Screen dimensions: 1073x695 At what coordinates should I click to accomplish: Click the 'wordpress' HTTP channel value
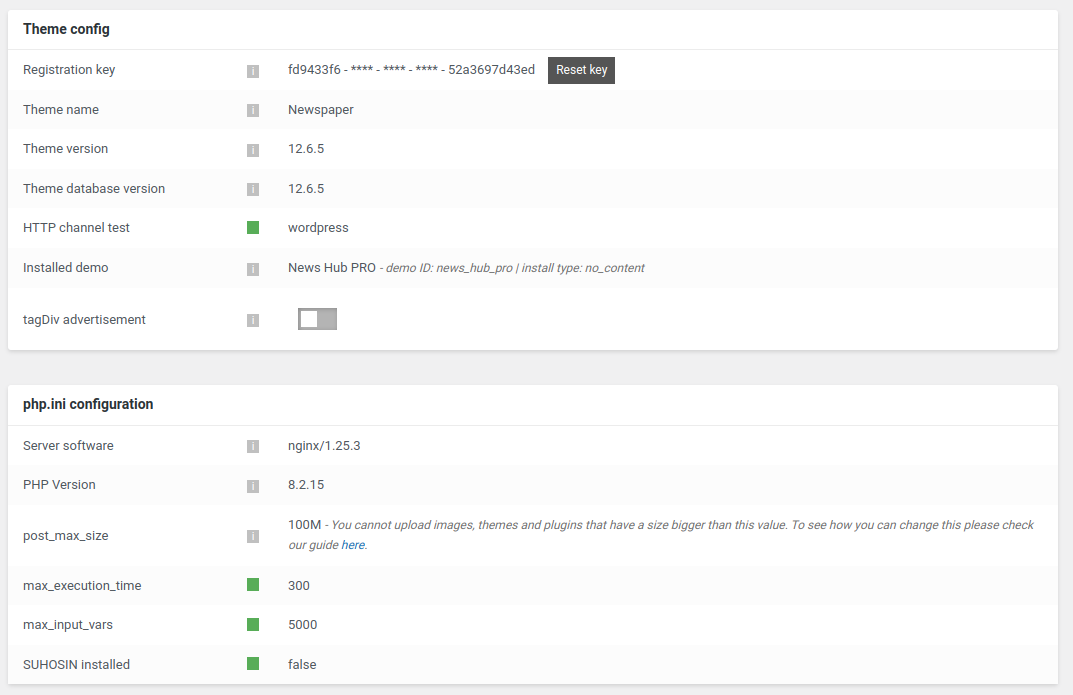(318, 228)
